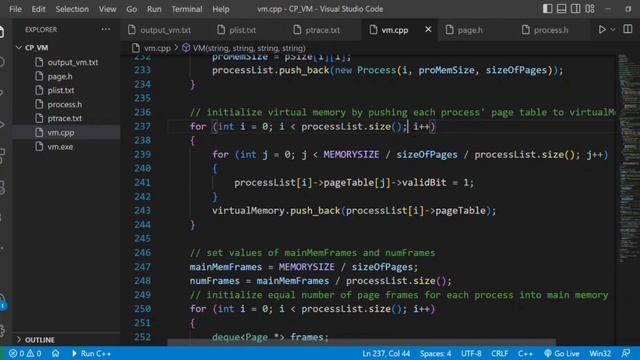This screenshot has width=640, height=360.
Task: Open the Help menu
Action: point(220,9)
